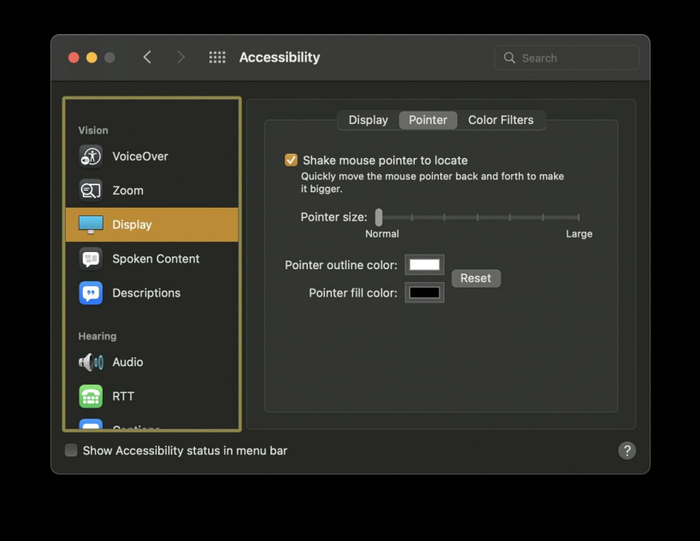Open the pointer fill color swatch
The height and width of the screenshot is (541, 700).
click(424, 293)
